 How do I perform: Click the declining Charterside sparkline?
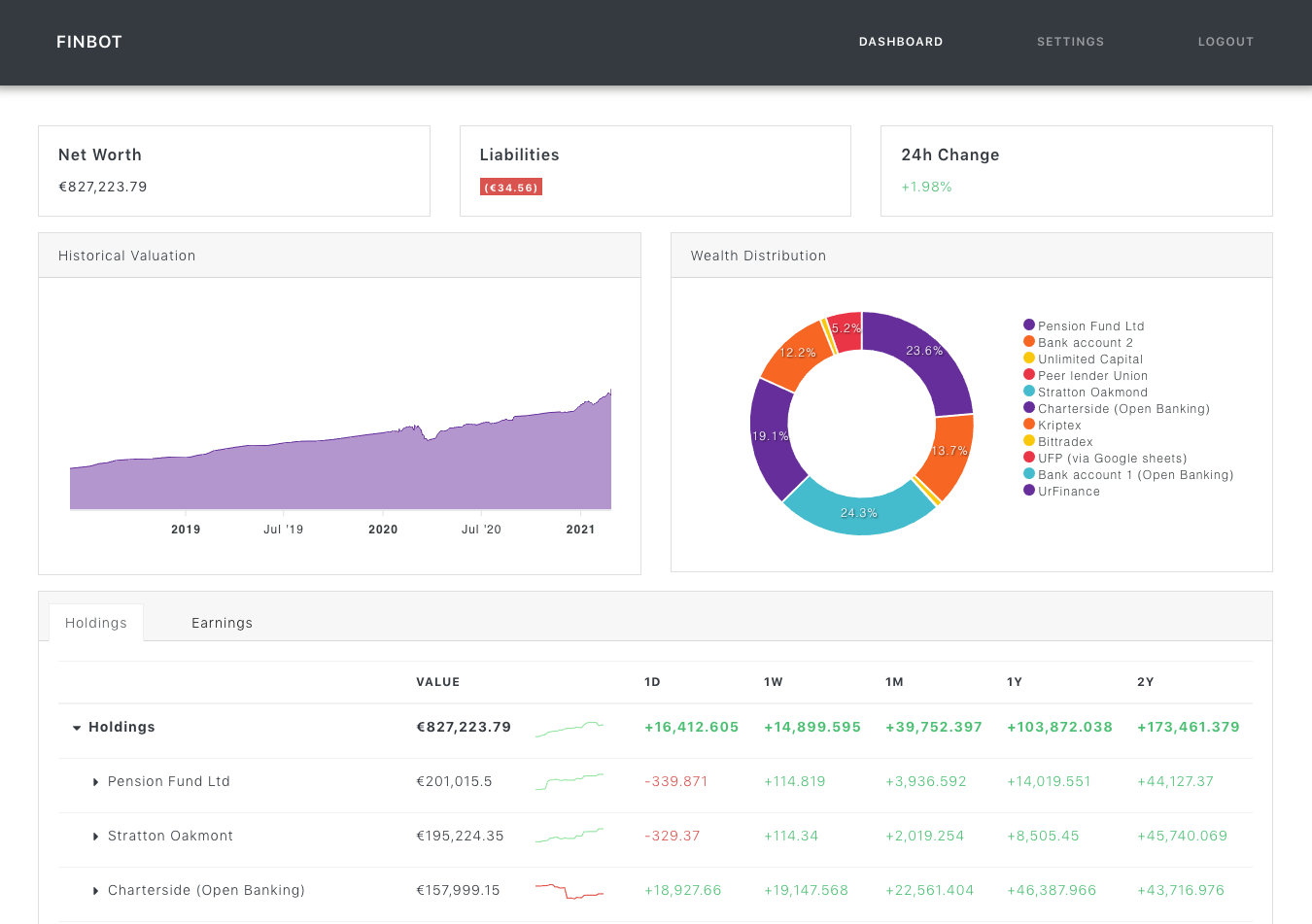click(x=569, y=890)
